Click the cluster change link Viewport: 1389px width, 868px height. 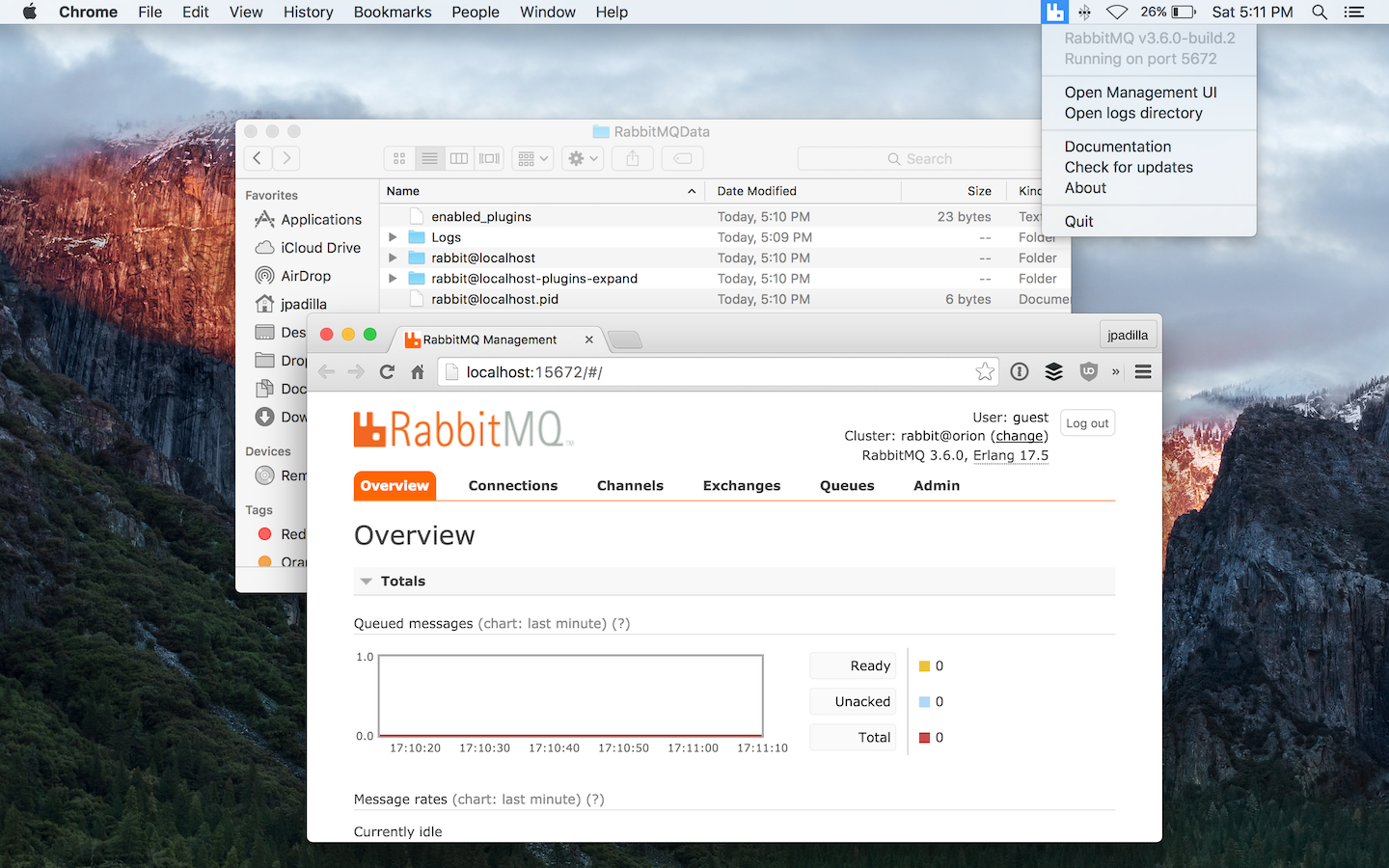click(x=1020, y=436)
